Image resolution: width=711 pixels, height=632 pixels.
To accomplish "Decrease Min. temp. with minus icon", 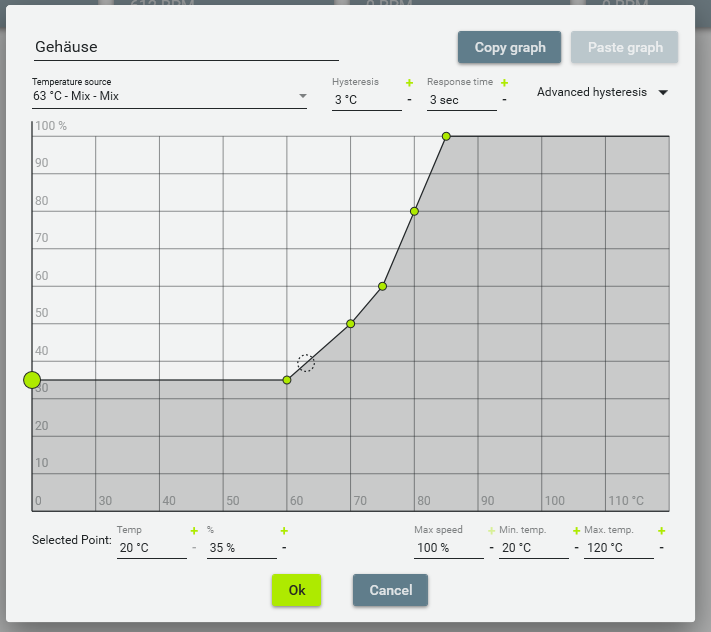I will click(x=576, y=548).
